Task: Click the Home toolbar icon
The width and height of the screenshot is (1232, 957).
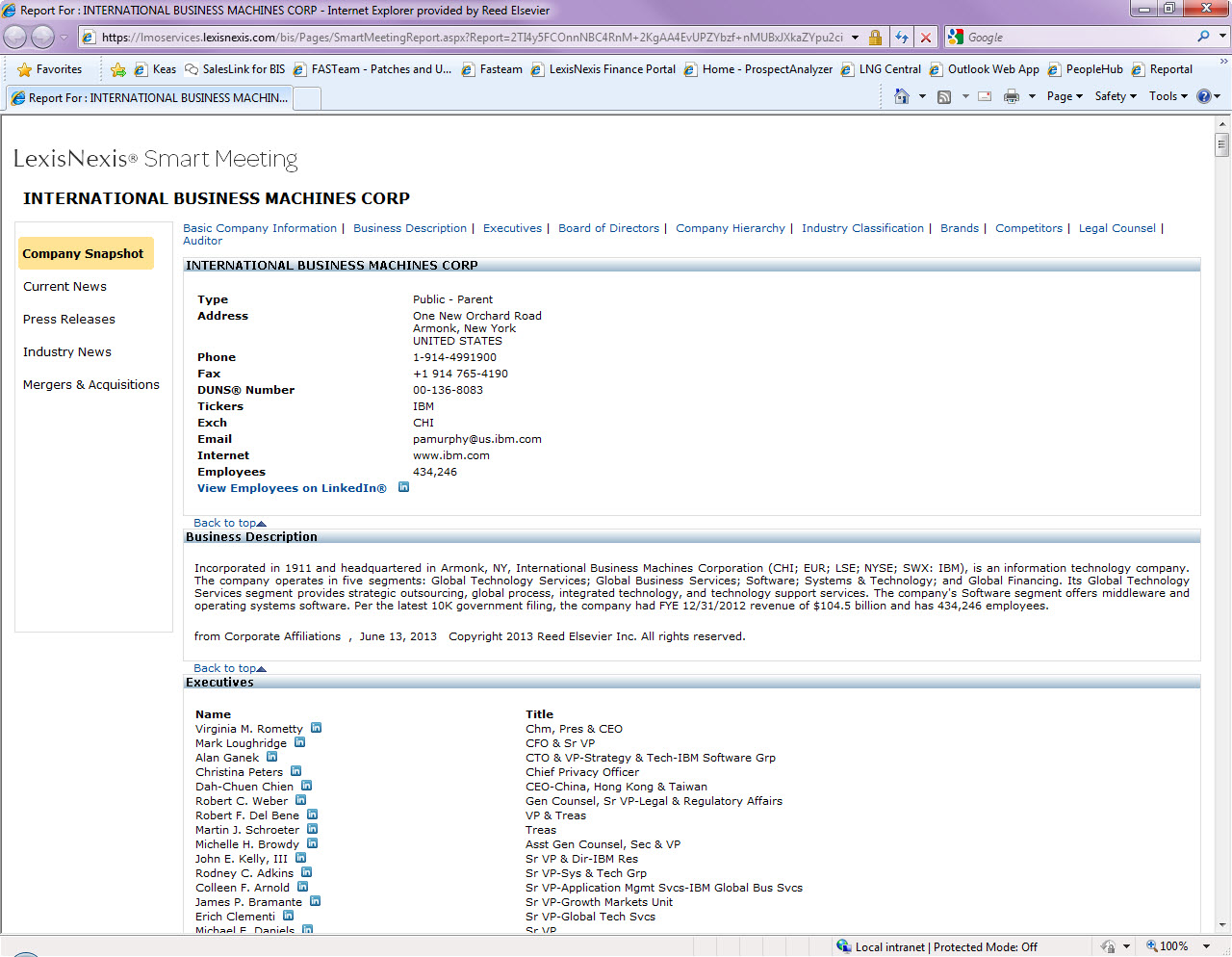Action: point(902,96)
